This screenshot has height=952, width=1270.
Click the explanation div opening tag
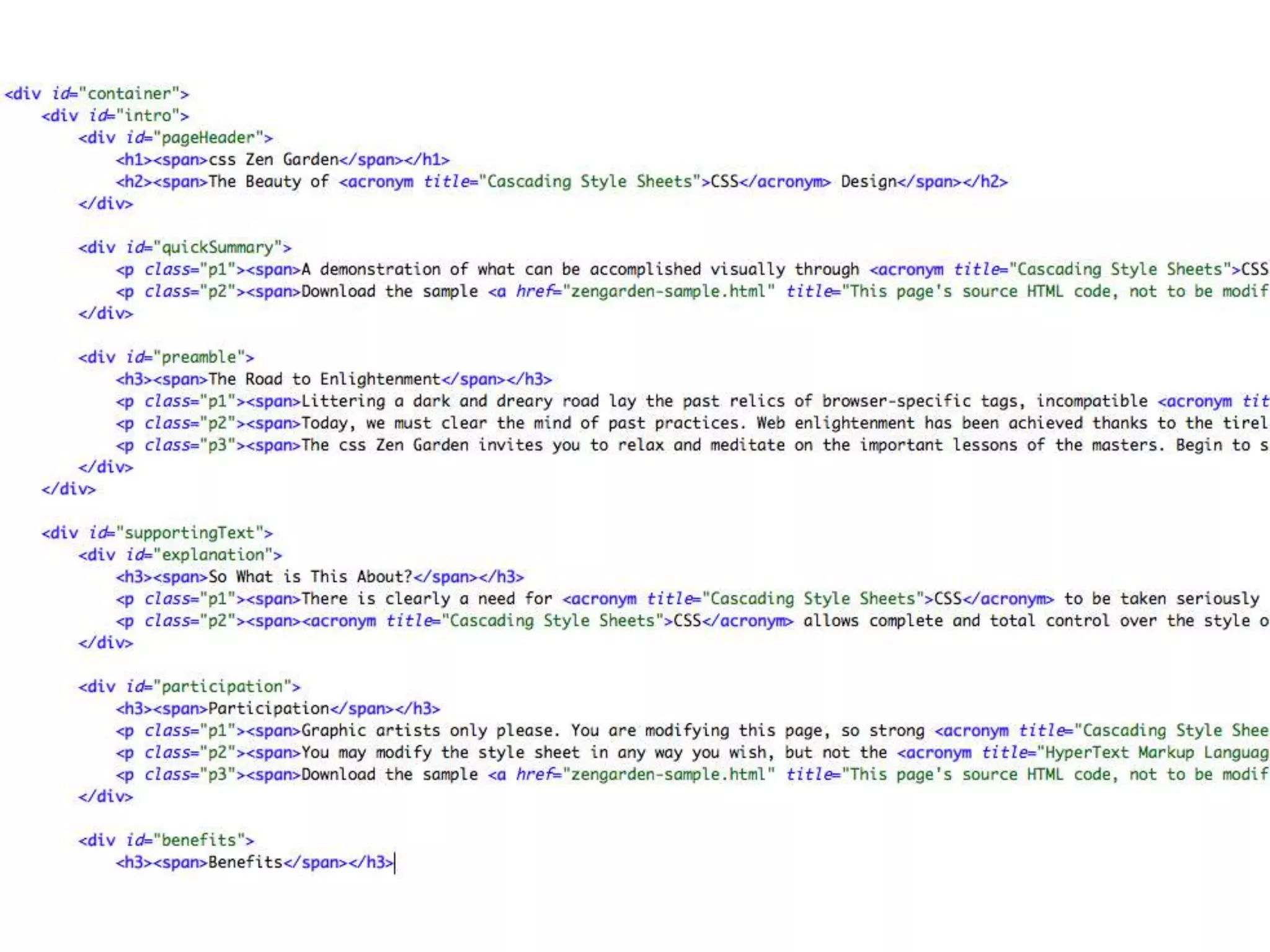click(x=180, y=555)
